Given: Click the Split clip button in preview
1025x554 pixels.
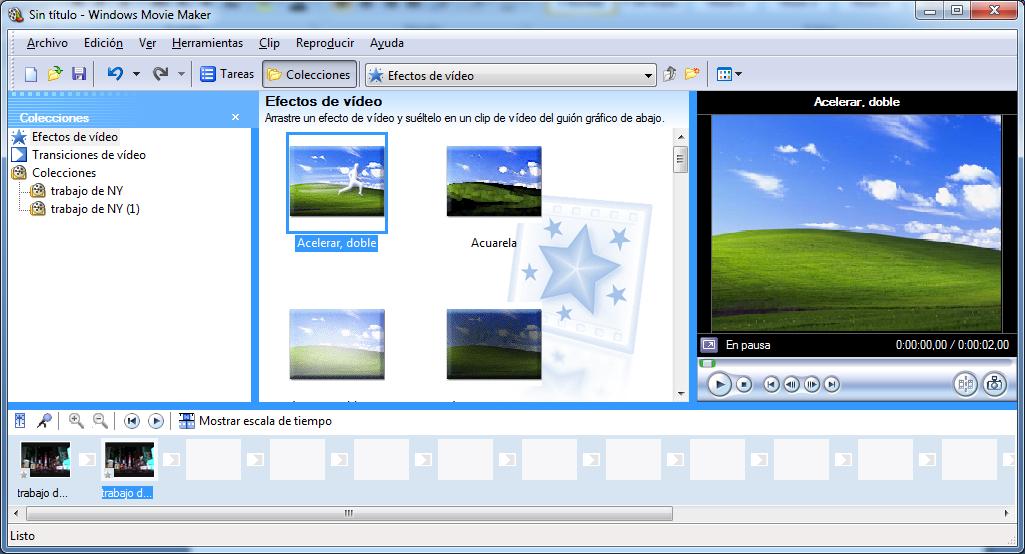Looking at the screenshot, I should pos(965,384).
